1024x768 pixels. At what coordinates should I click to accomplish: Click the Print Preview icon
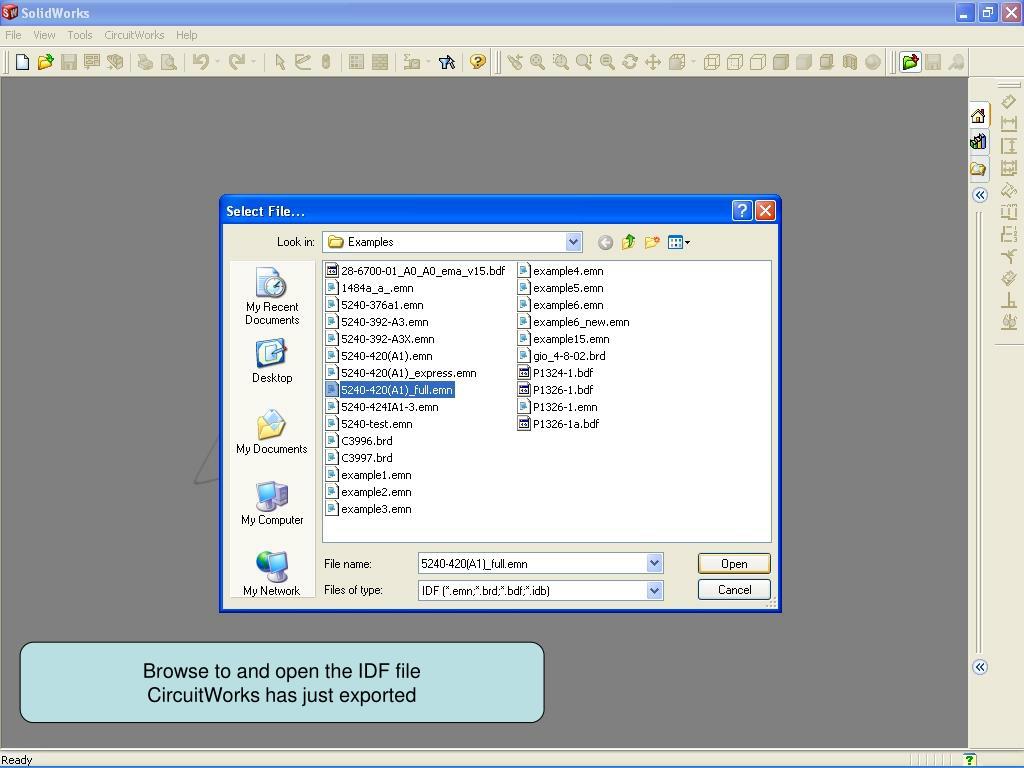(x=168, y=62)
